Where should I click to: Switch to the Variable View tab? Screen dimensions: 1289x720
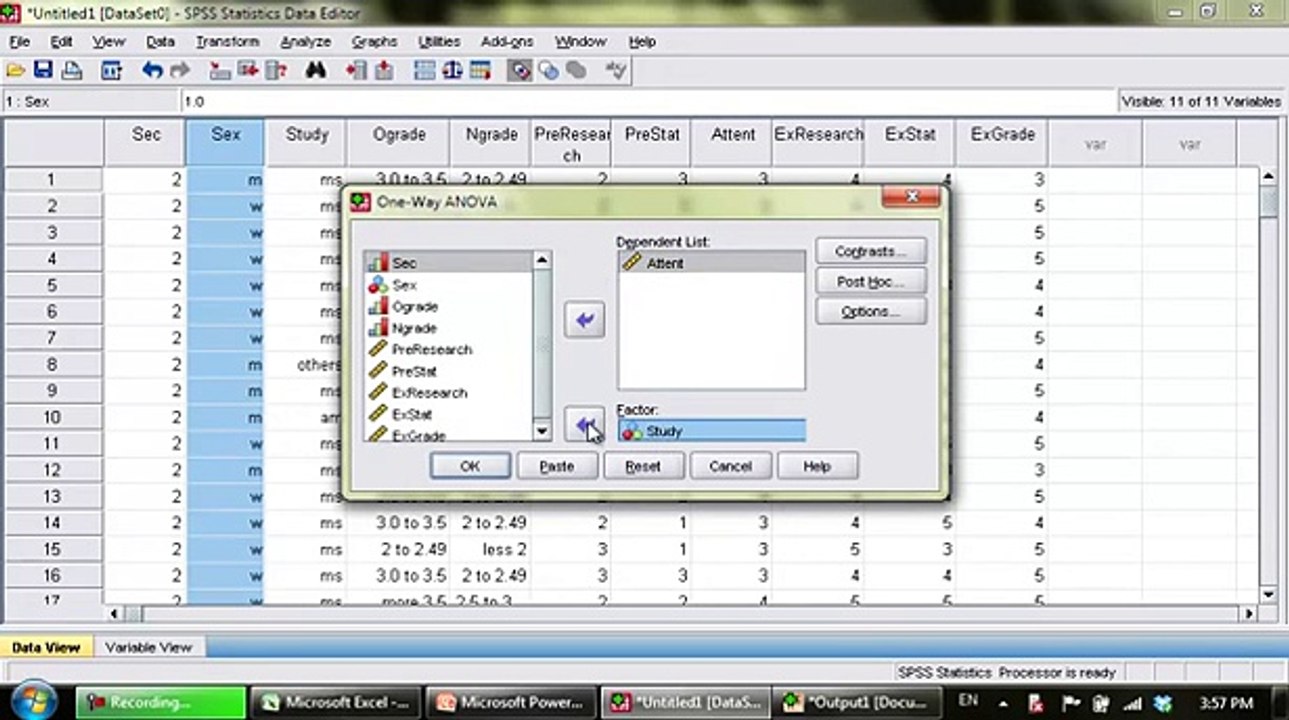click(148, 647)
